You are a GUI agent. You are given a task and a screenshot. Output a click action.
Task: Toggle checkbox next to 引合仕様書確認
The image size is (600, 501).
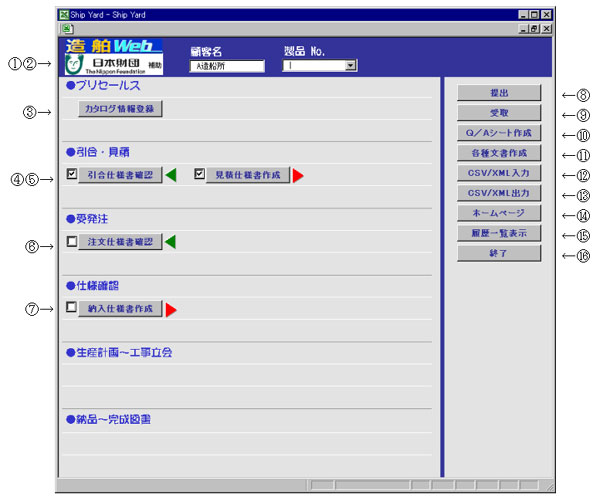click(x=72, y=174)
